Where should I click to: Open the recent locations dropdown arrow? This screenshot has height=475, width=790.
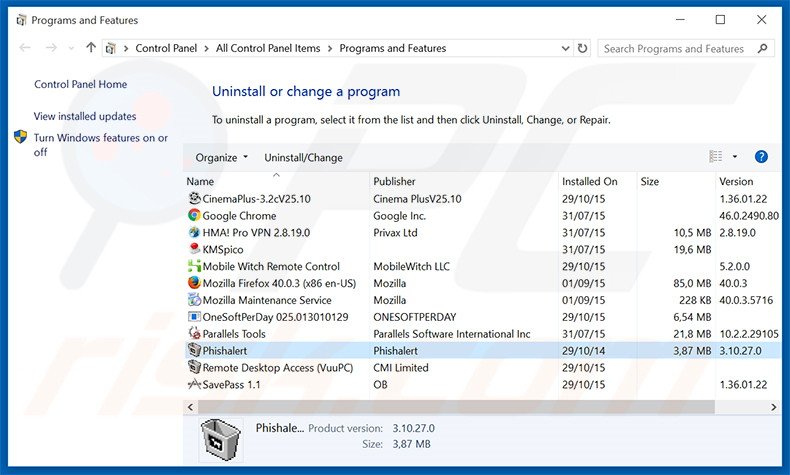pos(71,48)
